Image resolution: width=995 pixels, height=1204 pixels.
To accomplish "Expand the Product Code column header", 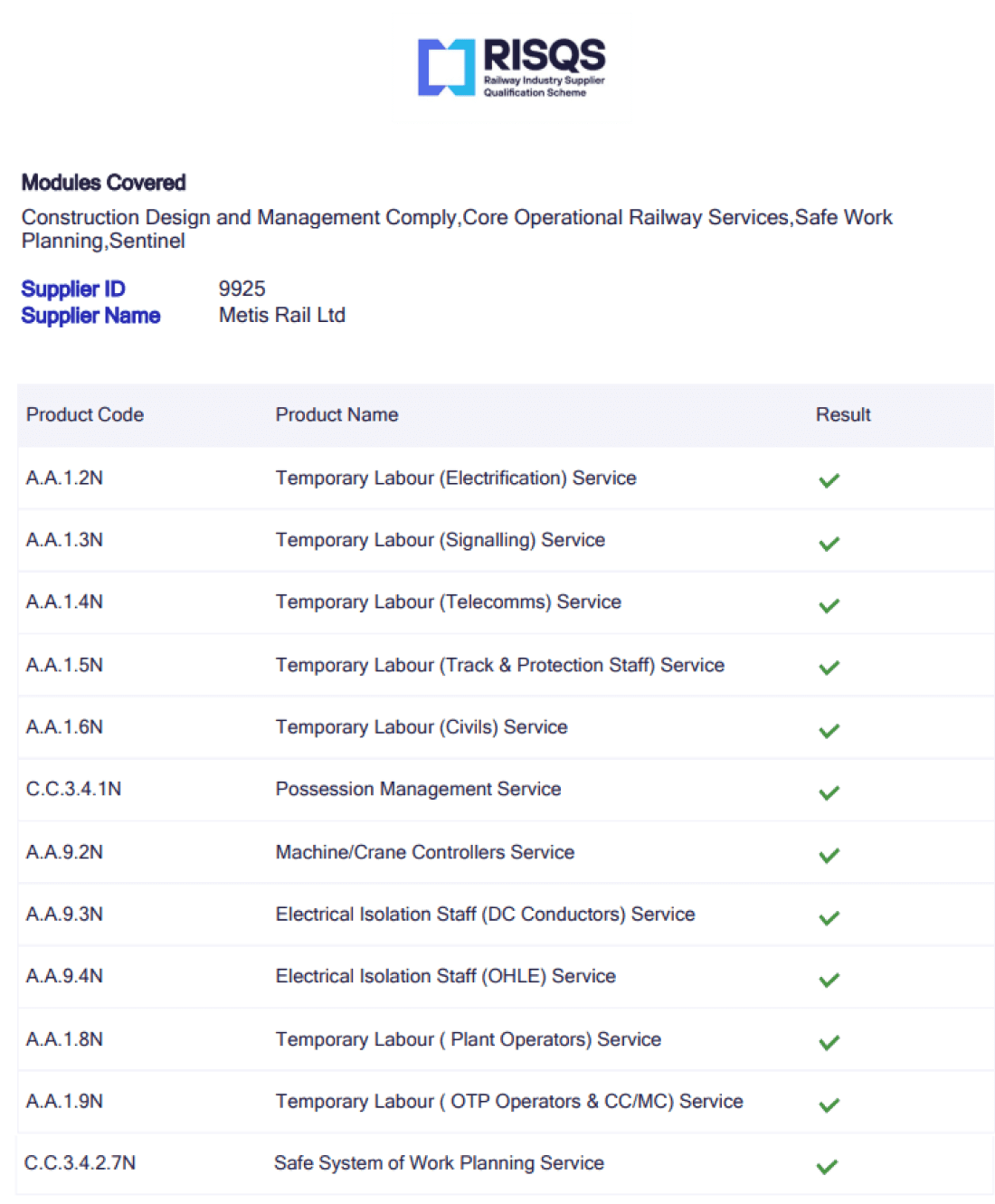I will pyautogui.click(x=85, y=414).
